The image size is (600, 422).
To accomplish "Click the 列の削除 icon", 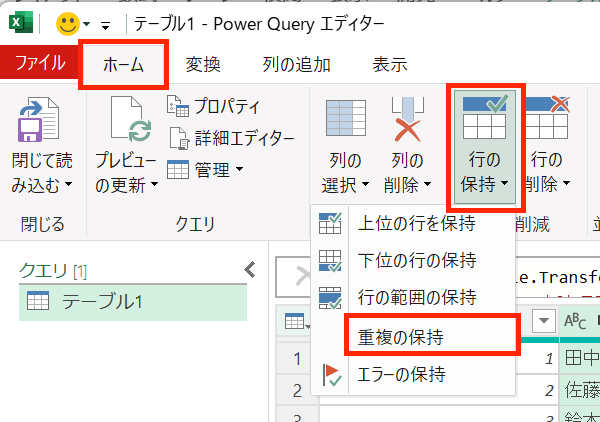I will point(408,119).
